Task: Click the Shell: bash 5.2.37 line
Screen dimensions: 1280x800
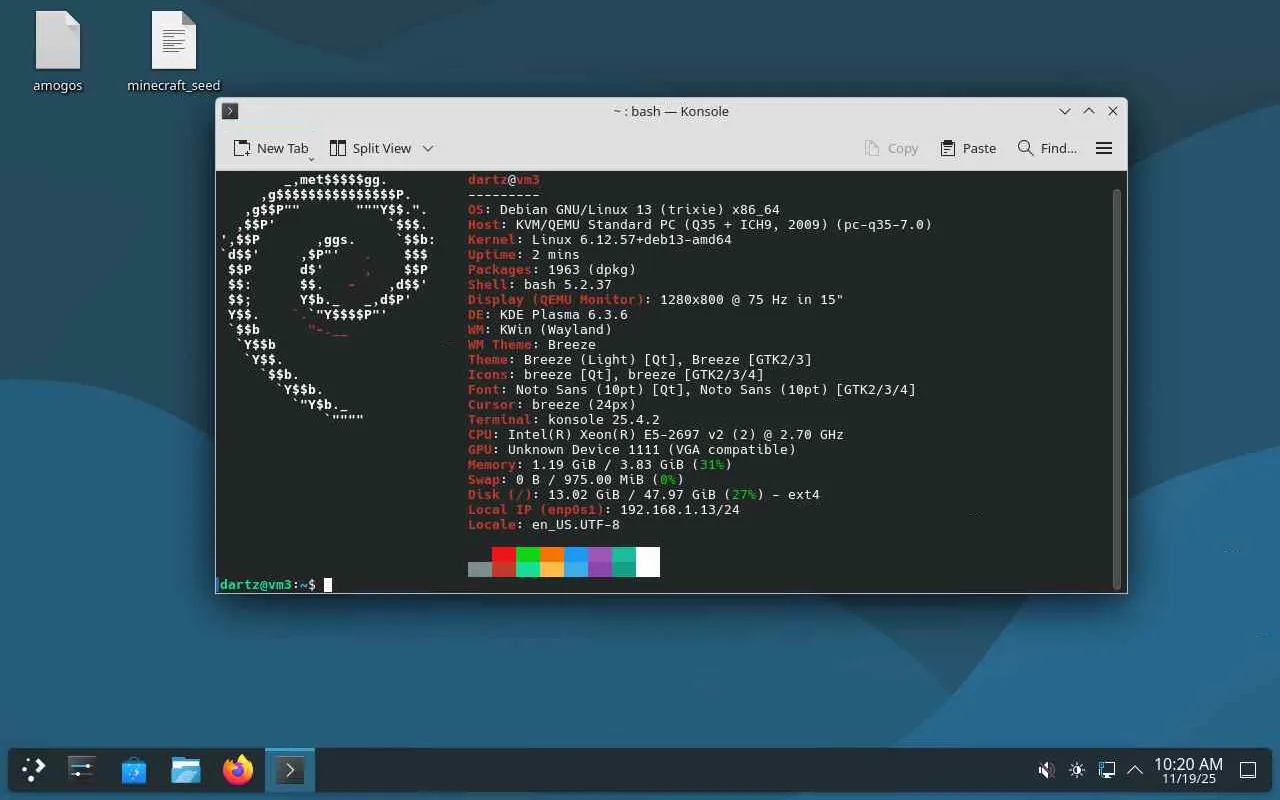Action: (x=540, y=285)
